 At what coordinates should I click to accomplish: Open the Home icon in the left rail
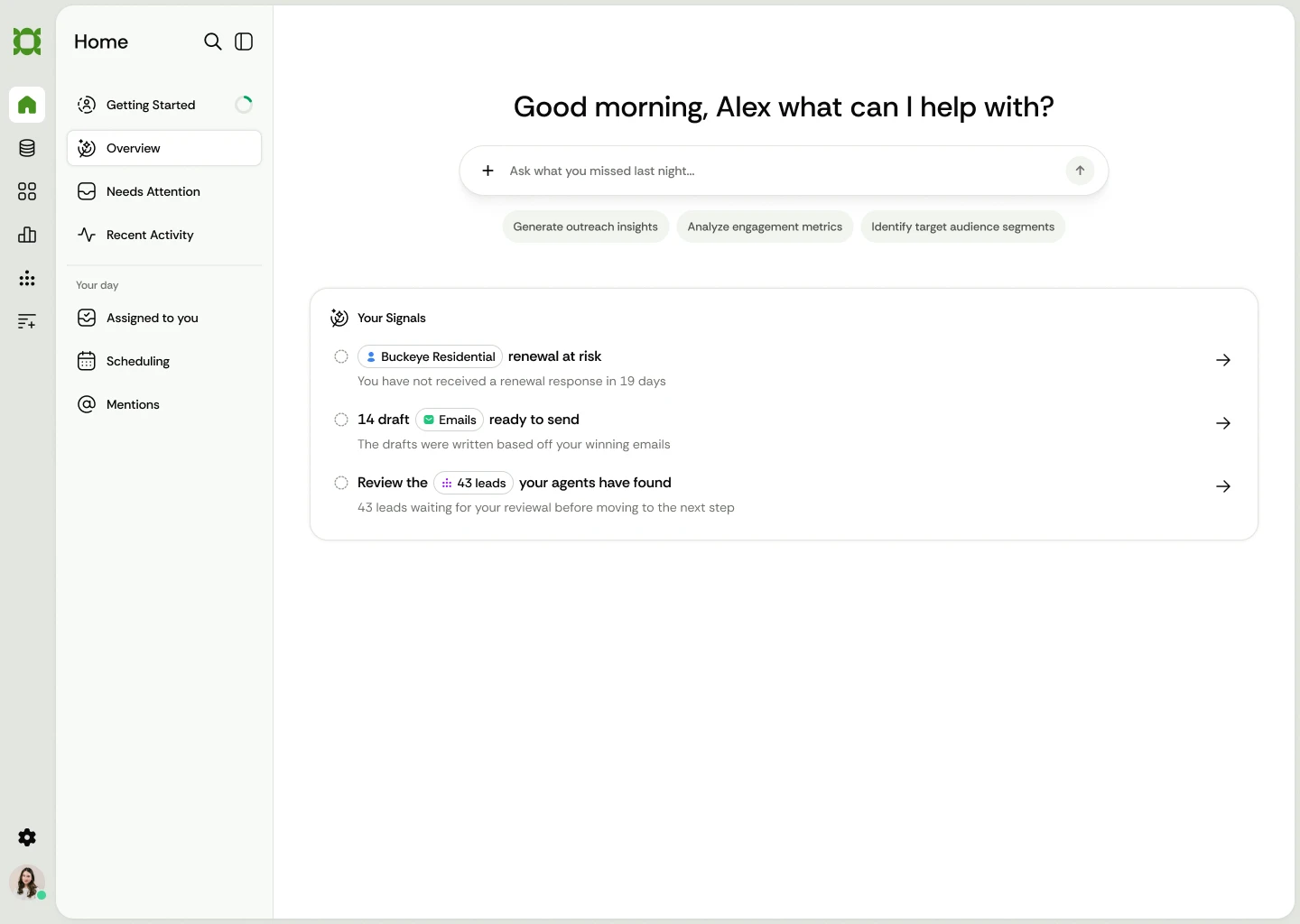[x=27, y=105]
